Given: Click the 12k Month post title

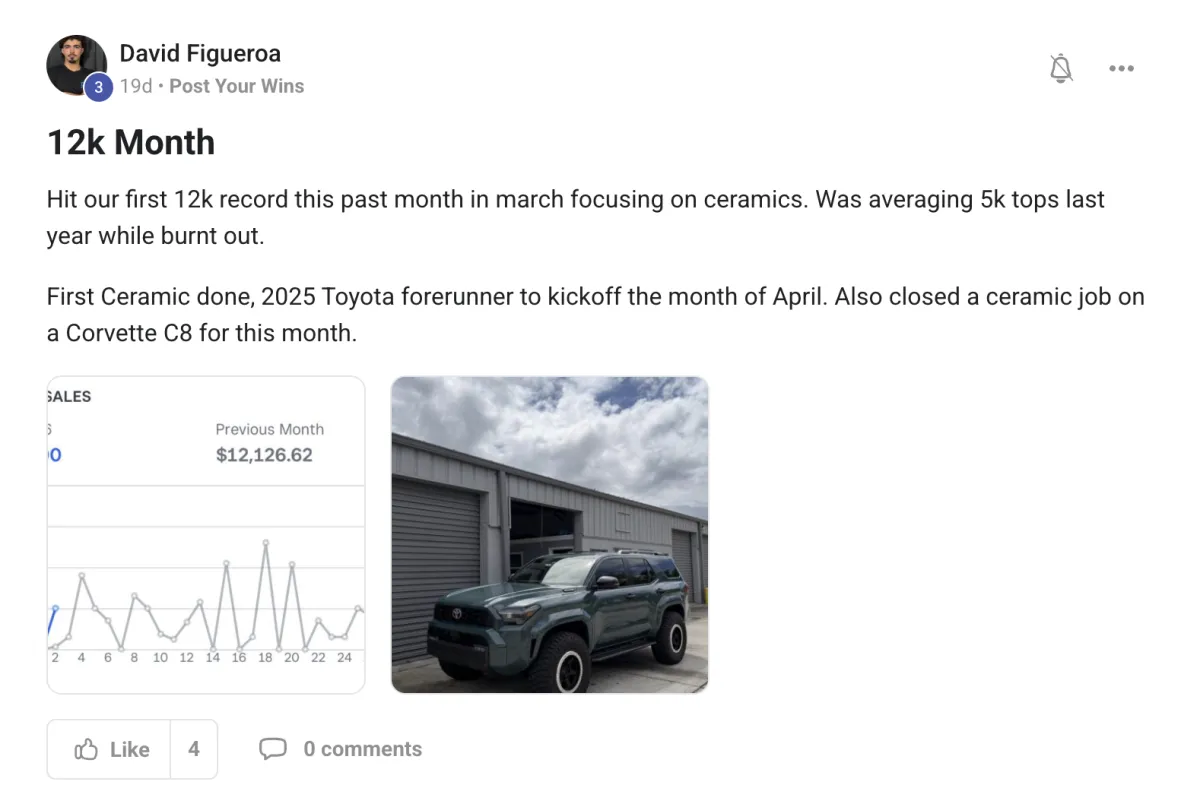Looking at the screenshot, I should point(131,142).
